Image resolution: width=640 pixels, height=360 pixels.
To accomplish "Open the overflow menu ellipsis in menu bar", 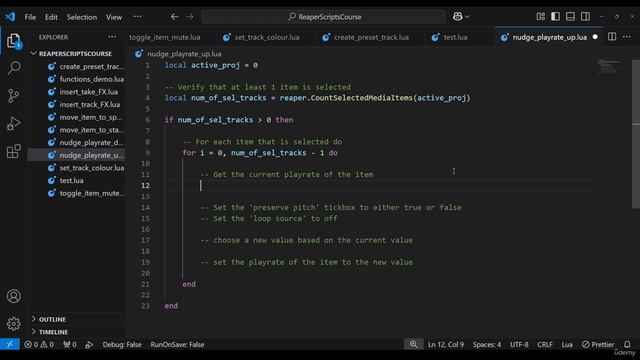I will pyautogui.click(x=138, y=17).
